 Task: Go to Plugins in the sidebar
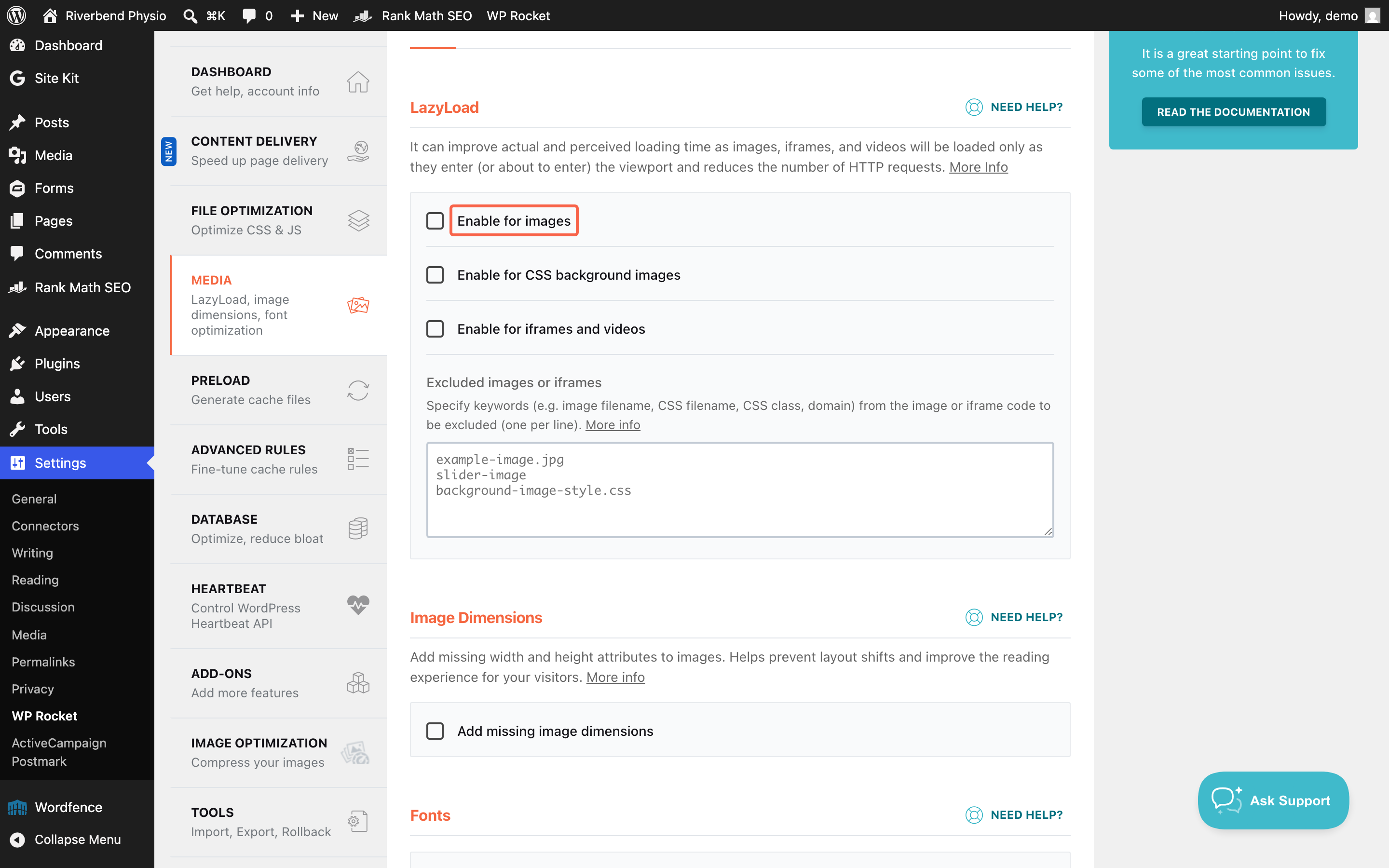tap(77, 364)
